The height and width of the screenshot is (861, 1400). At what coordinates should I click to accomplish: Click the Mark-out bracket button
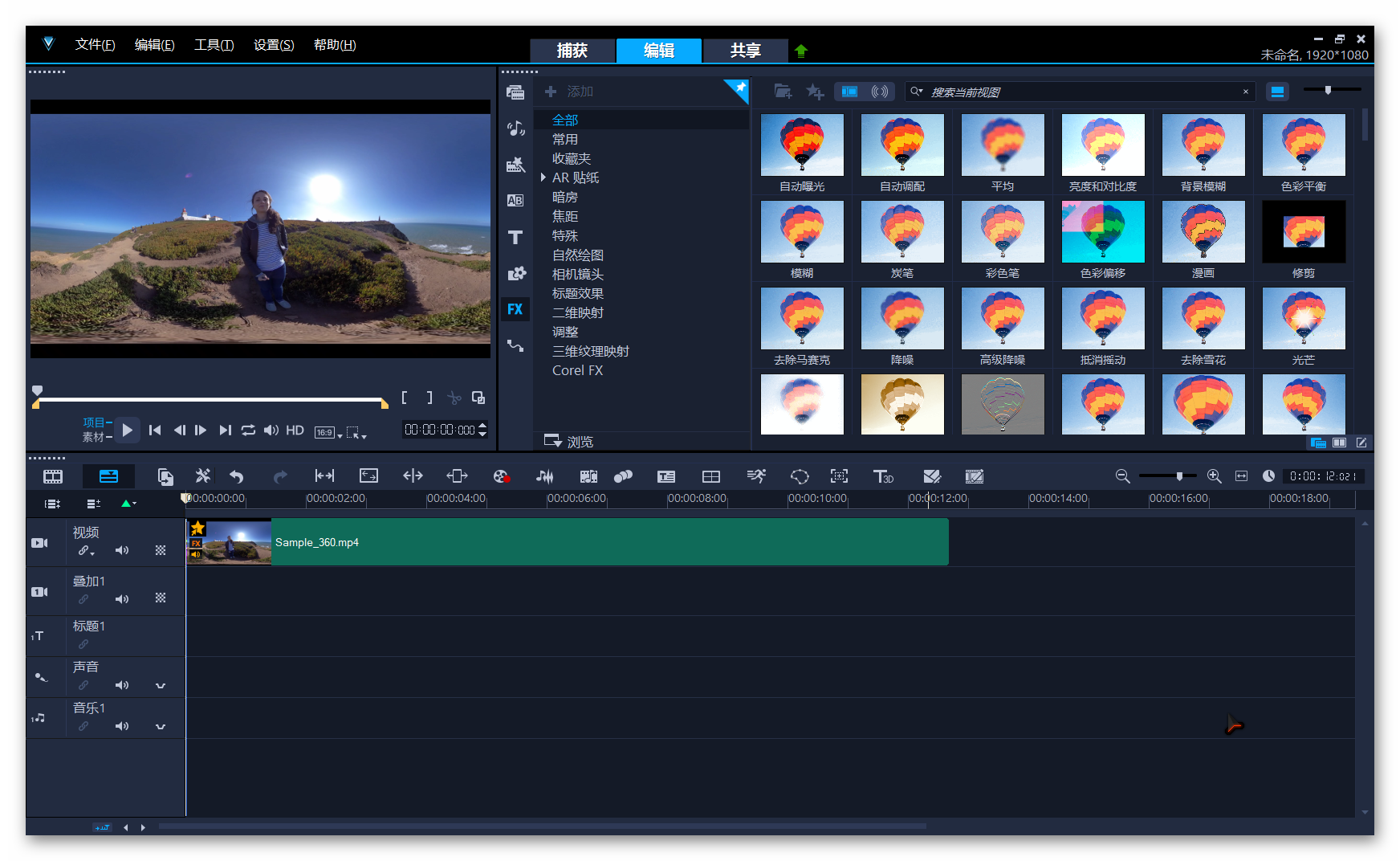click(x=429, y=398)
